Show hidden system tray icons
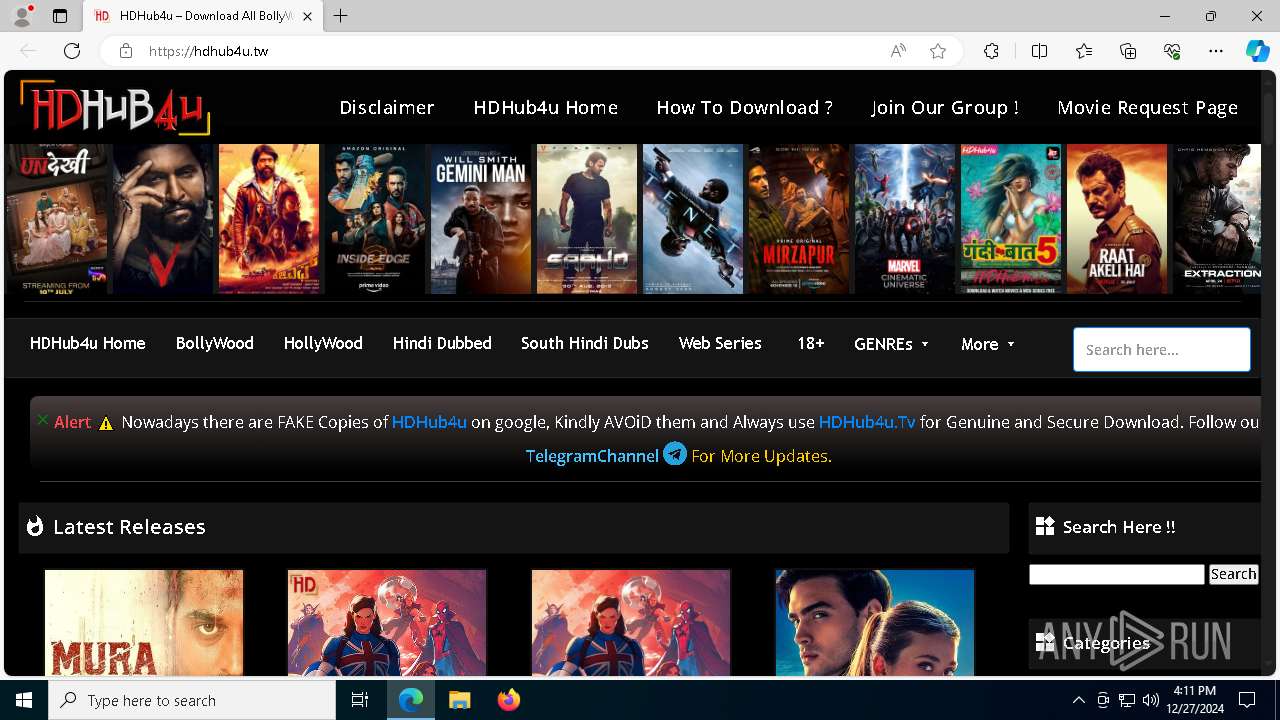 [x=1078, y=700]
